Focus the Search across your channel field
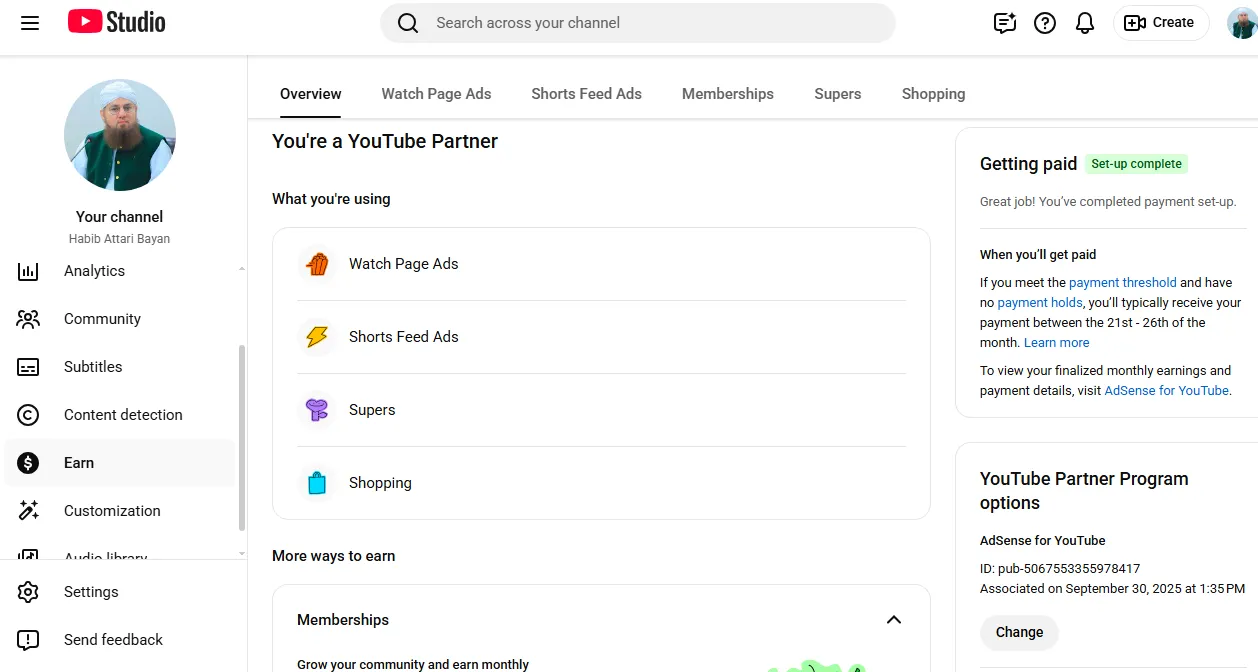 pyautogui.click(x=638, y=23)
